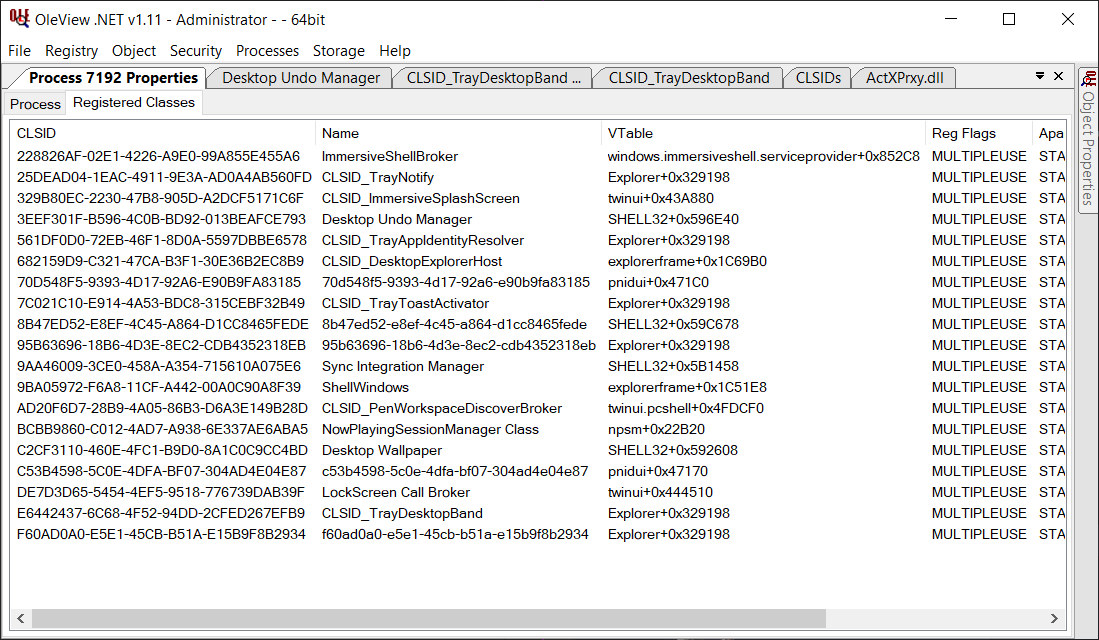This screenshot has width=1099, height=640.
Task: Select the Registered Classes sub-tab
Action: (134, 102)
